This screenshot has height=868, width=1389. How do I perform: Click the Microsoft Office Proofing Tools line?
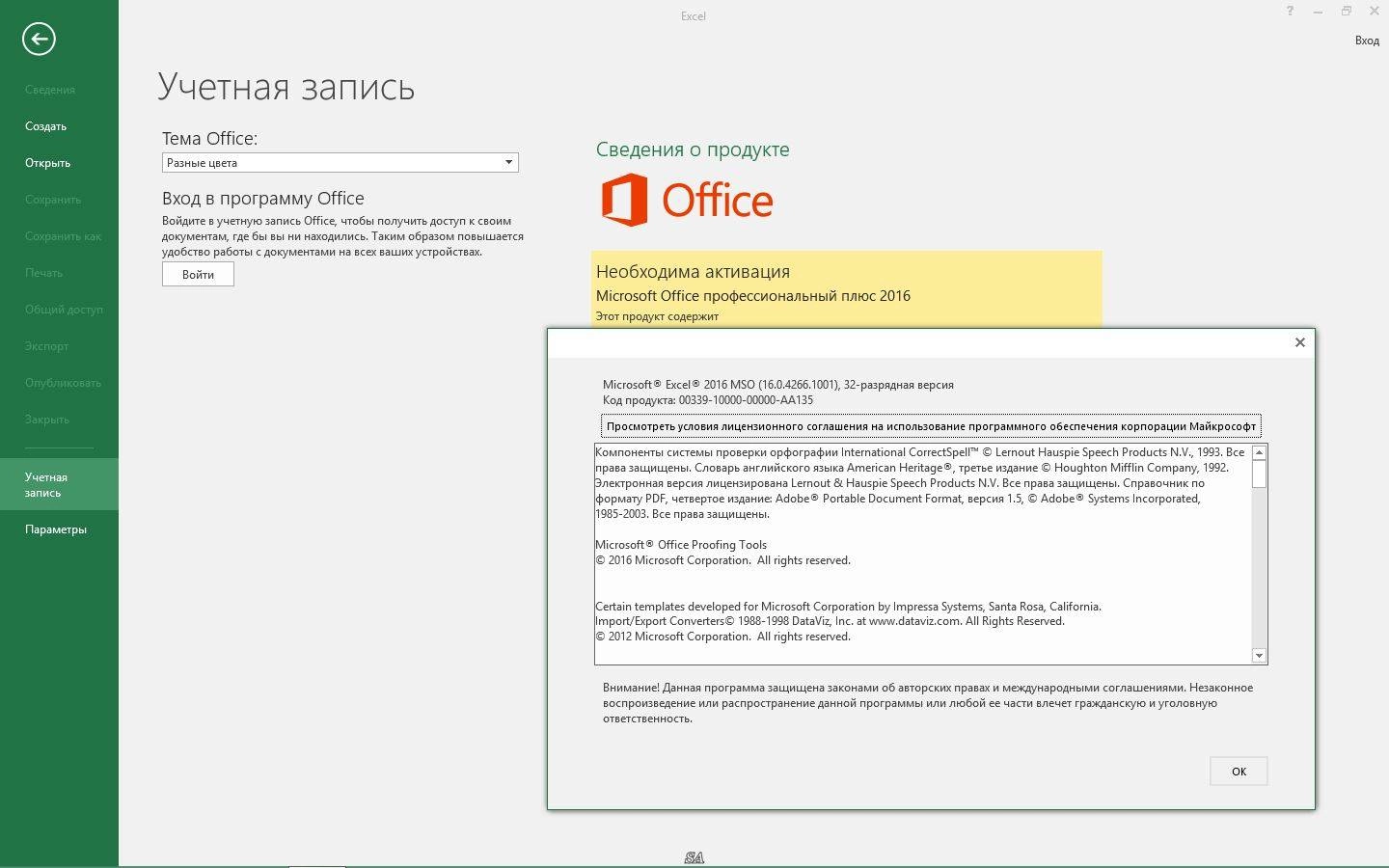681,545
